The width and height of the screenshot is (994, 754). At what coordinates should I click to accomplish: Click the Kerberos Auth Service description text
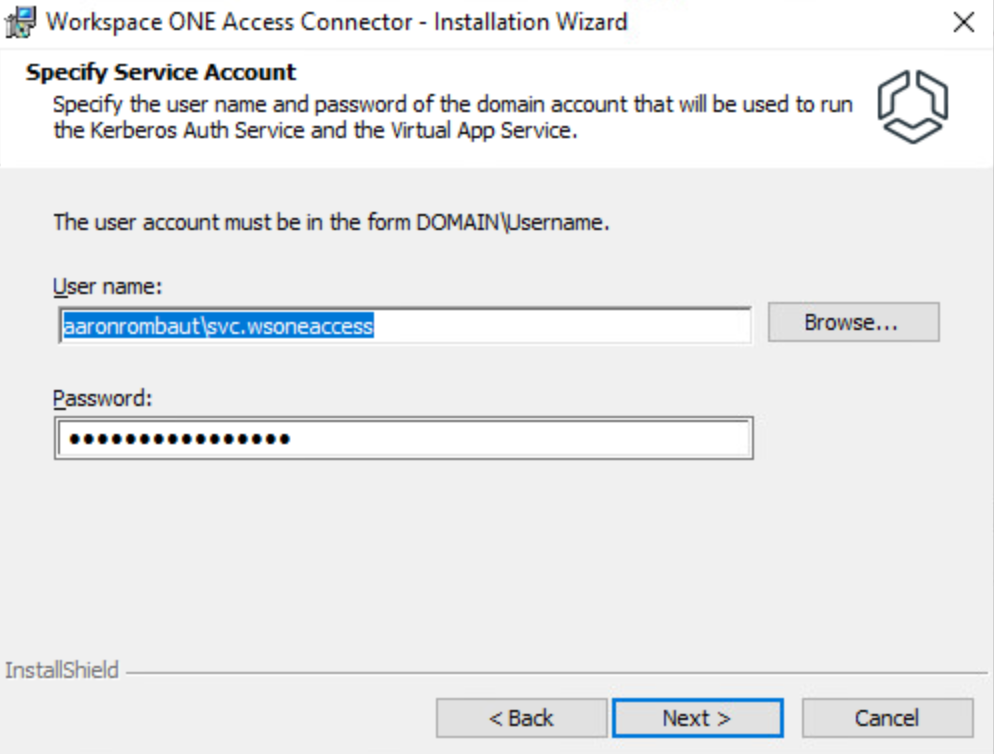(x=314, y=131)
